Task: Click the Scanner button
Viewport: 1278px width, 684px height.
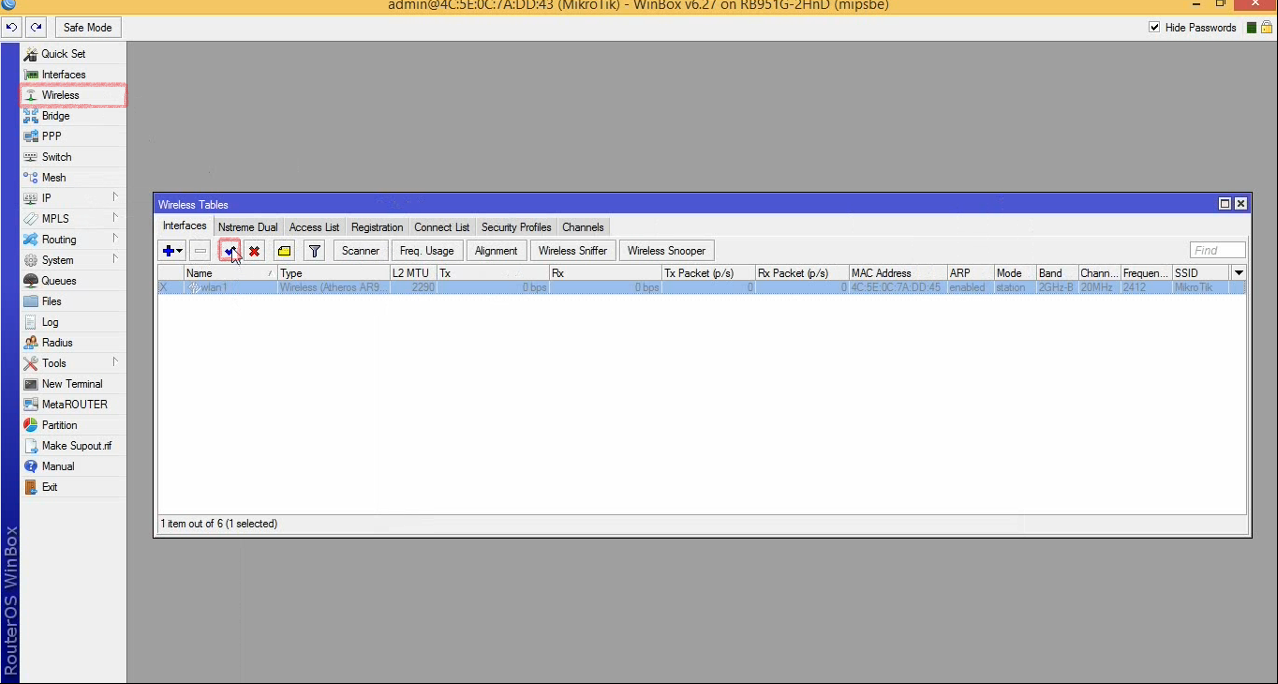Action: [361, 251]
